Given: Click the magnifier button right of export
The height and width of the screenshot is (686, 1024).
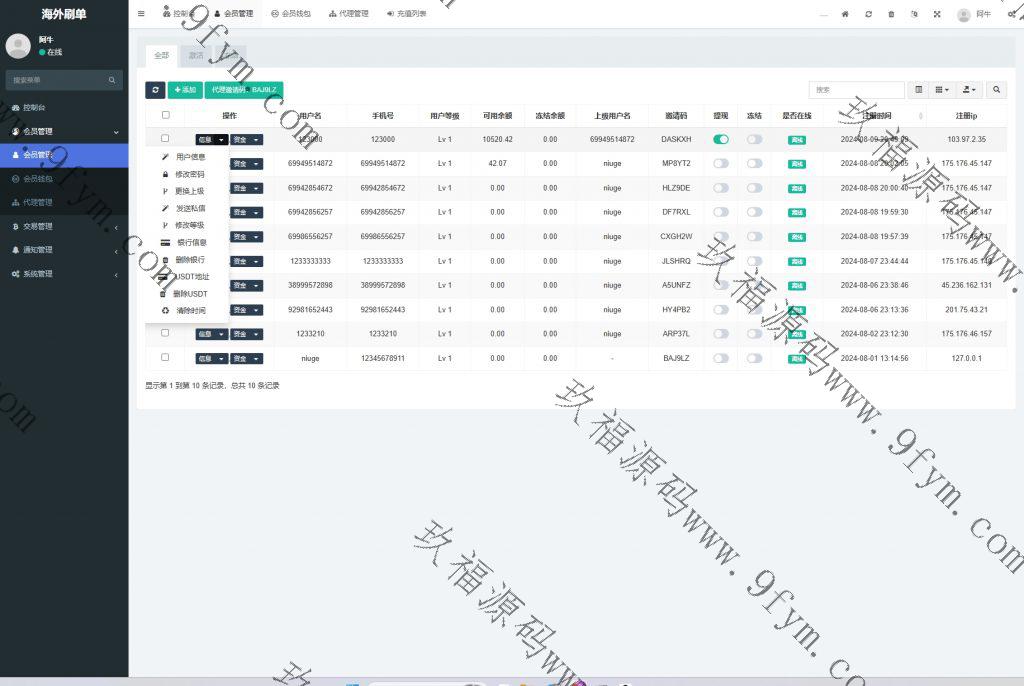Looking at the screenshot, I should click(996, 90).
